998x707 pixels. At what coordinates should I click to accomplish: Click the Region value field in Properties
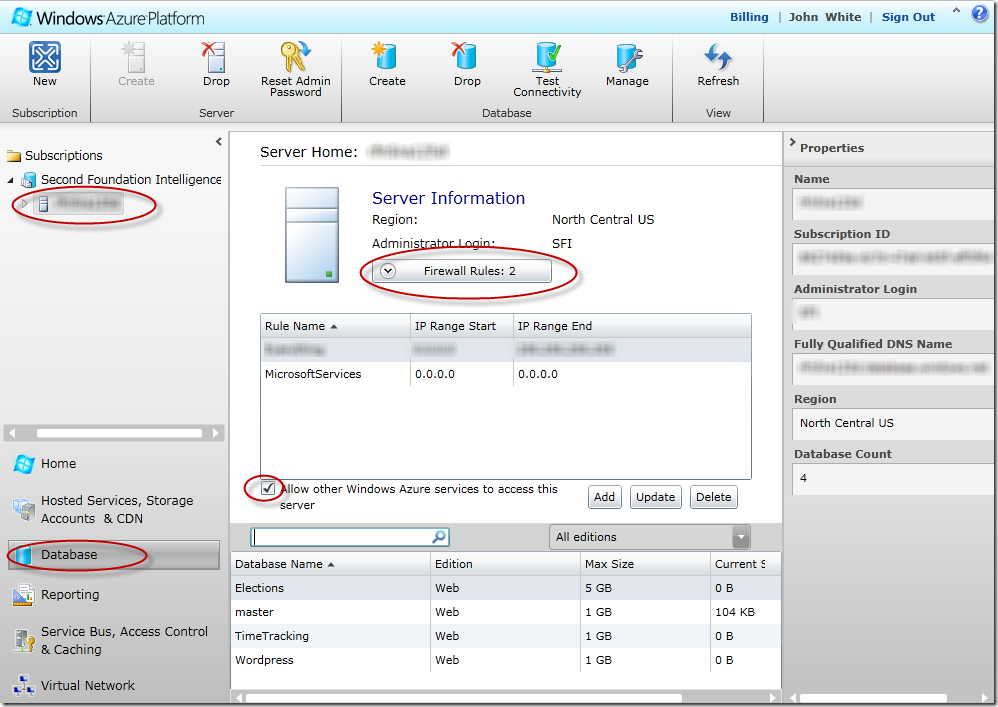(894, 423)
